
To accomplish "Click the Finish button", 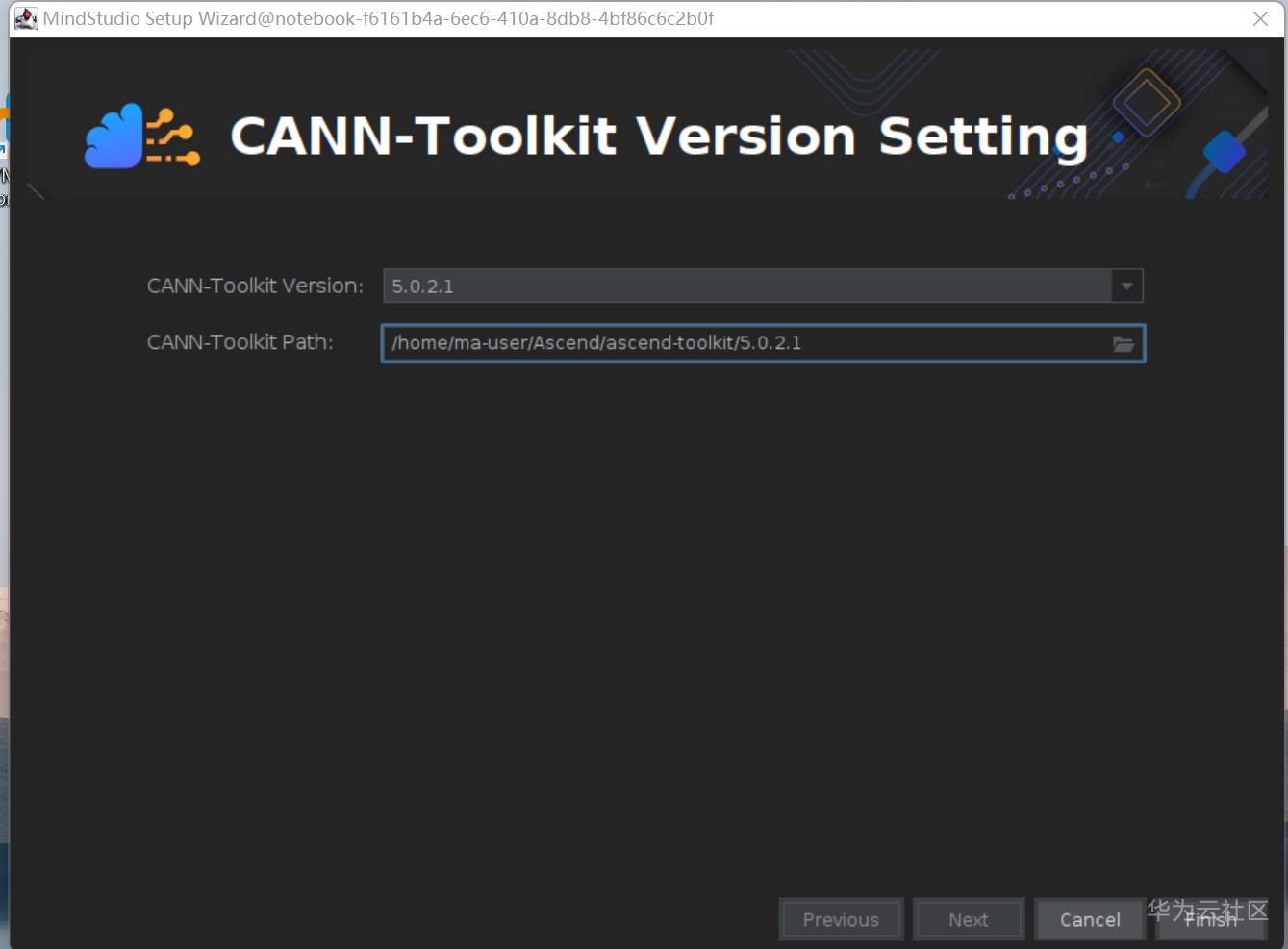I will [x=1211, y=920].
